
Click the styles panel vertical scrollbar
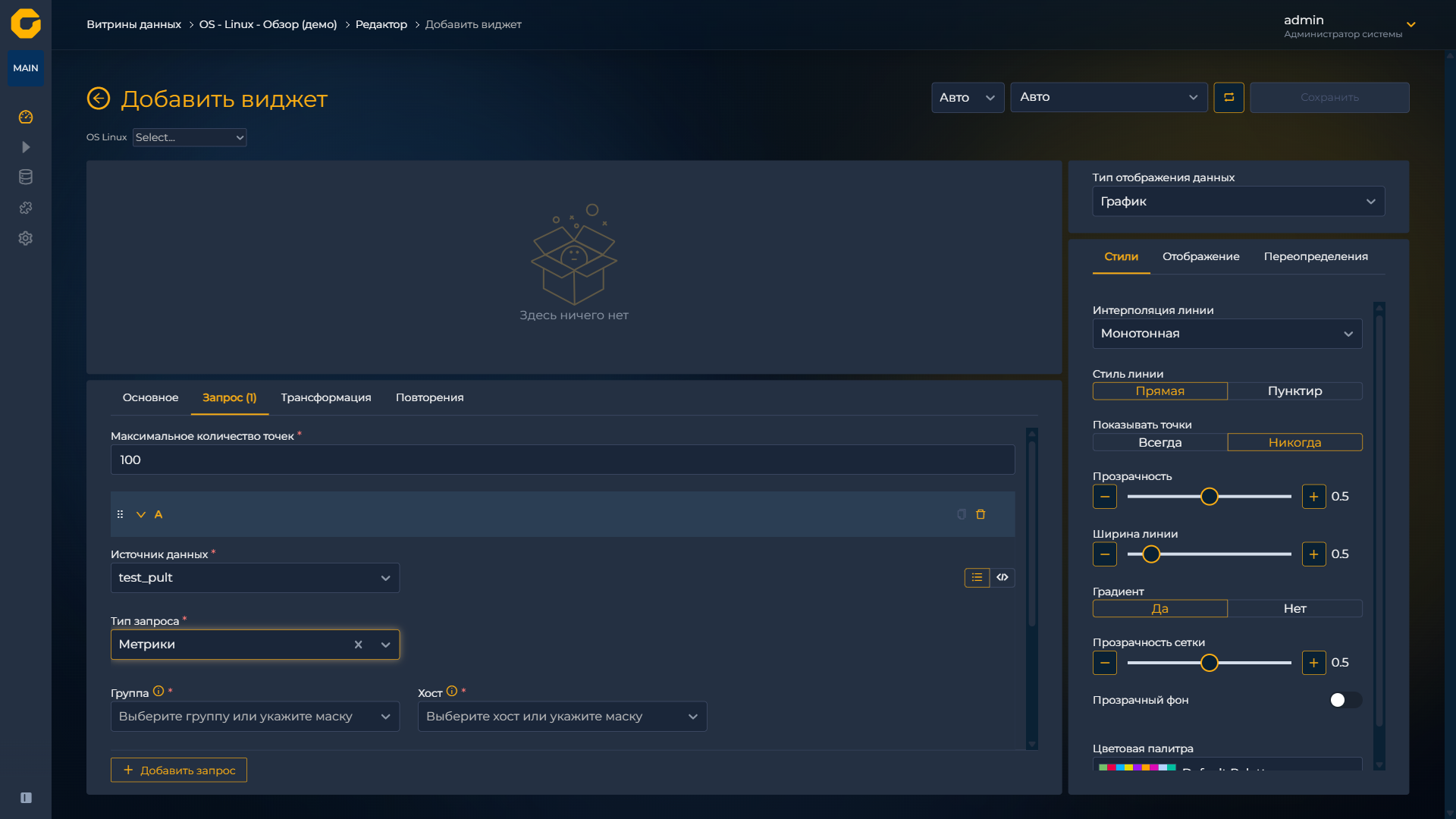[x=1379, y=520]
